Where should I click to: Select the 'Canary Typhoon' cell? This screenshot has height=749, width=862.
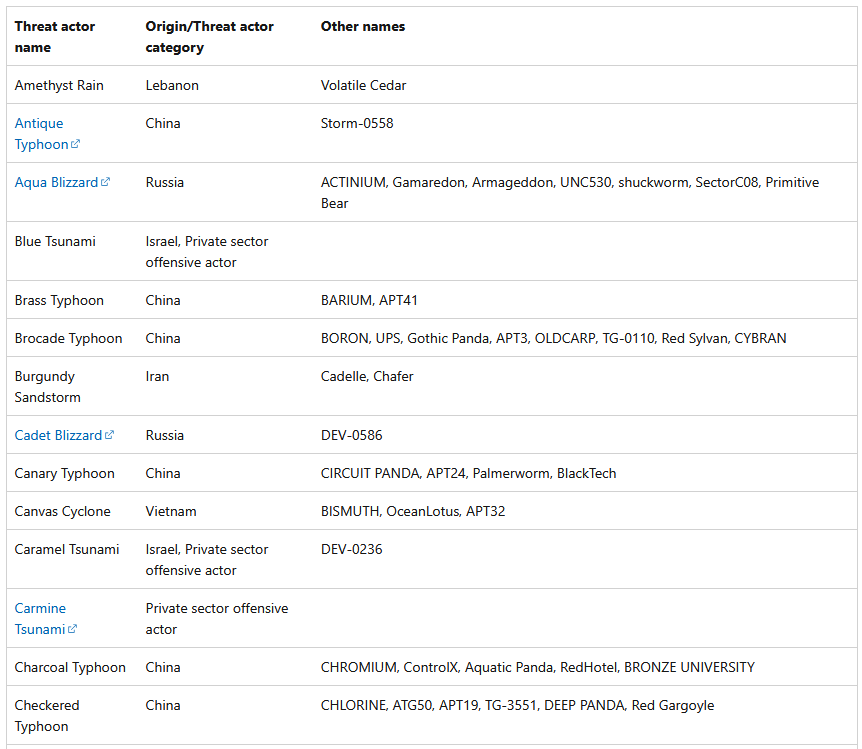pyautogui.click(x=65, y=473)
